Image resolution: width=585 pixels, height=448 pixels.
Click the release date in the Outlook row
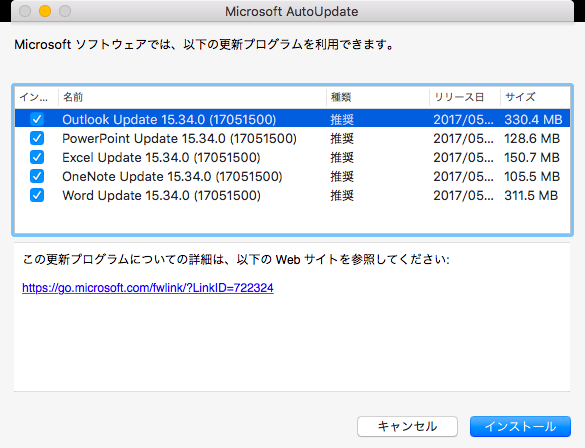463,119
